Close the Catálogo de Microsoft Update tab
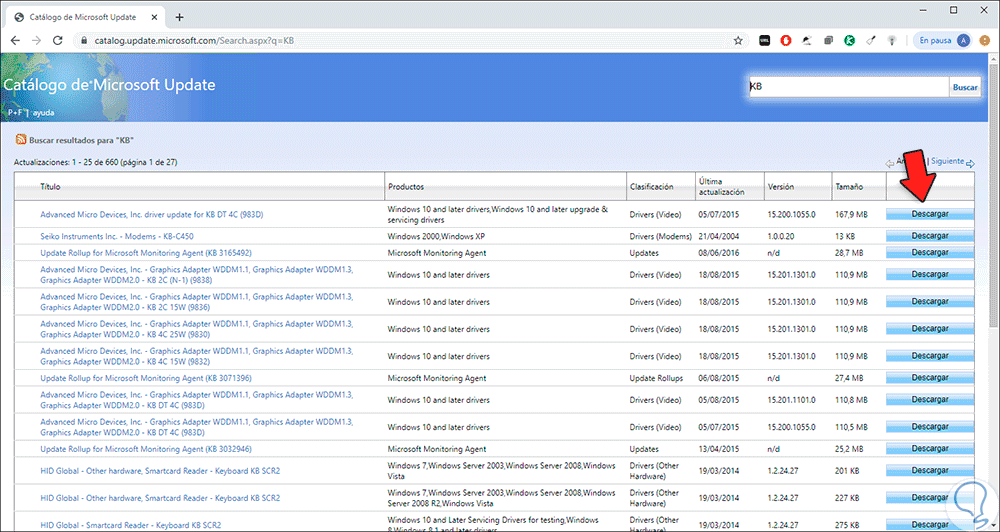 click(x=156, y=17)
